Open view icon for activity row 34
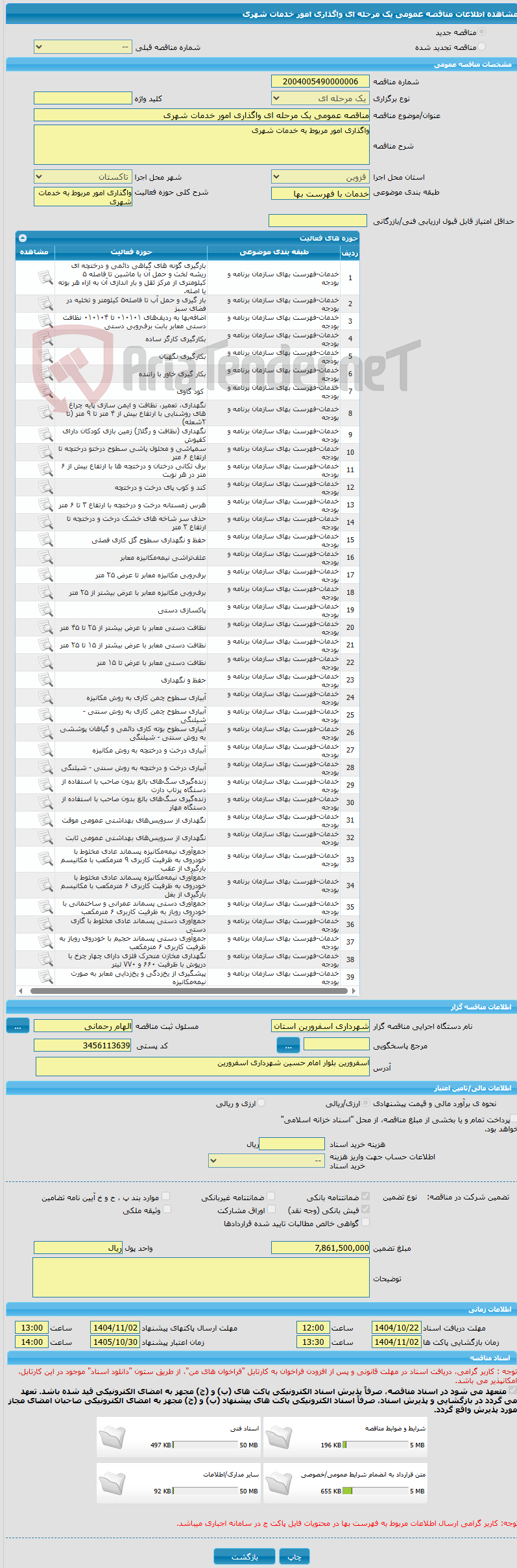Viewport: 517px width, 1568px height. pos(45,886)
